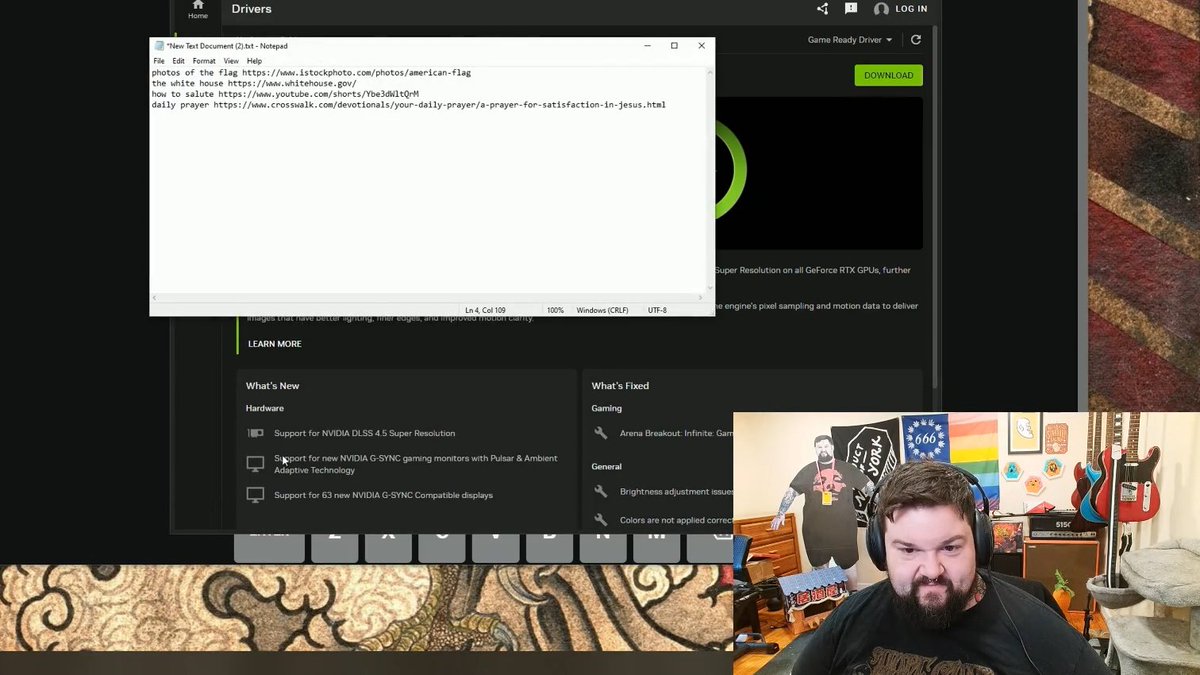Click the wrench icon beside Arena Breakout
Screen dimensions: 1200x675
600,433
